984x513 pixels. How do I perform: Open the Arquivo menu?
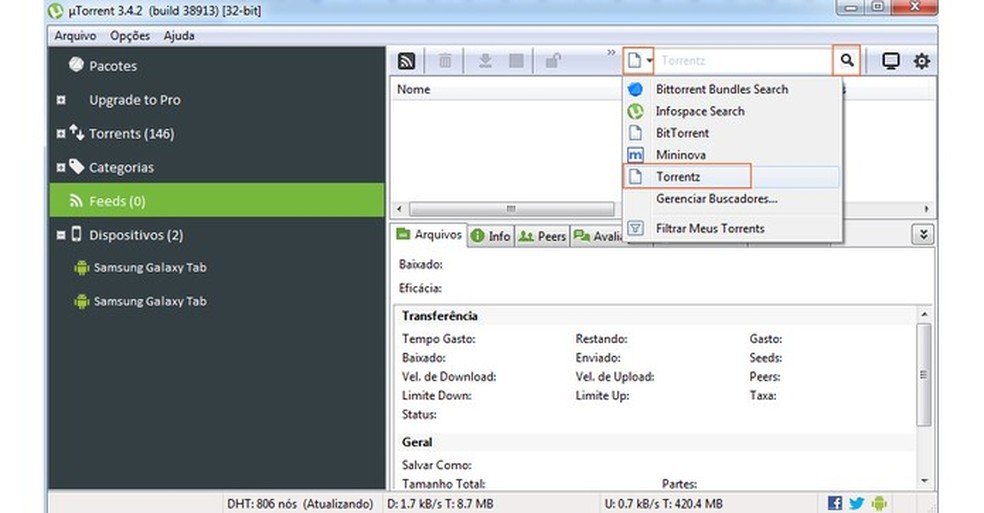(x=75, y=36)
